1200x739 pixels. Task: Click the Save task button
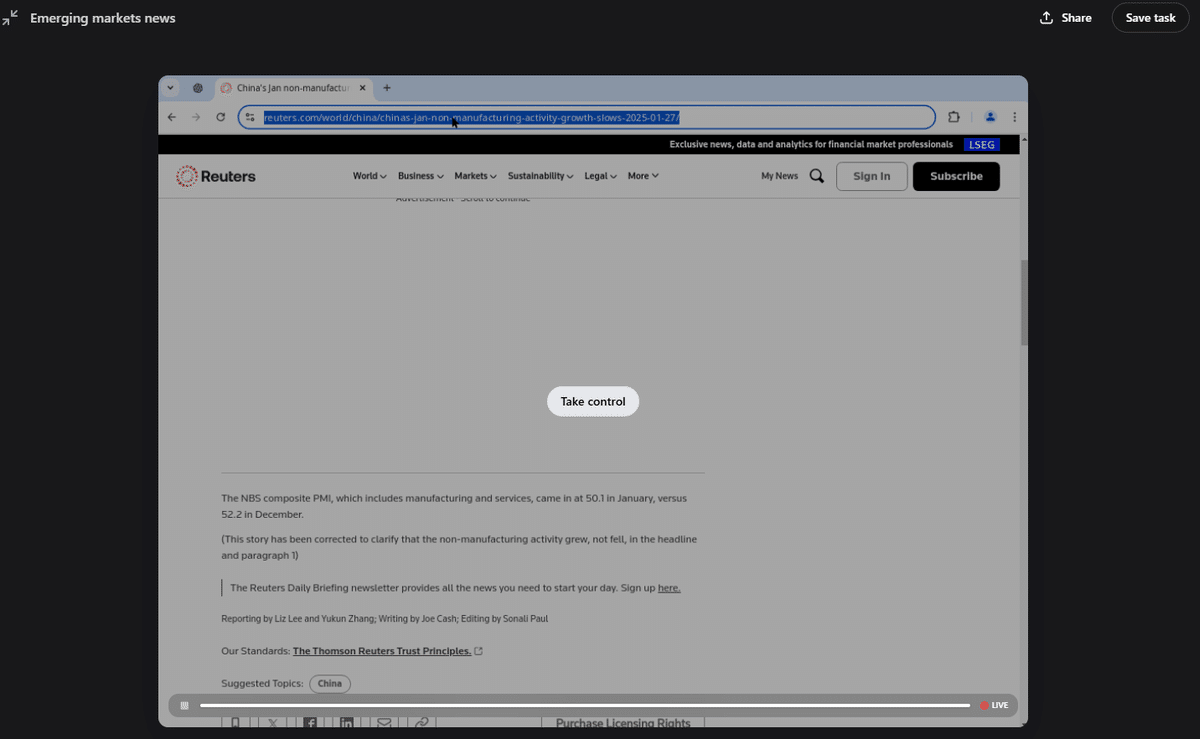point(1150,18)
